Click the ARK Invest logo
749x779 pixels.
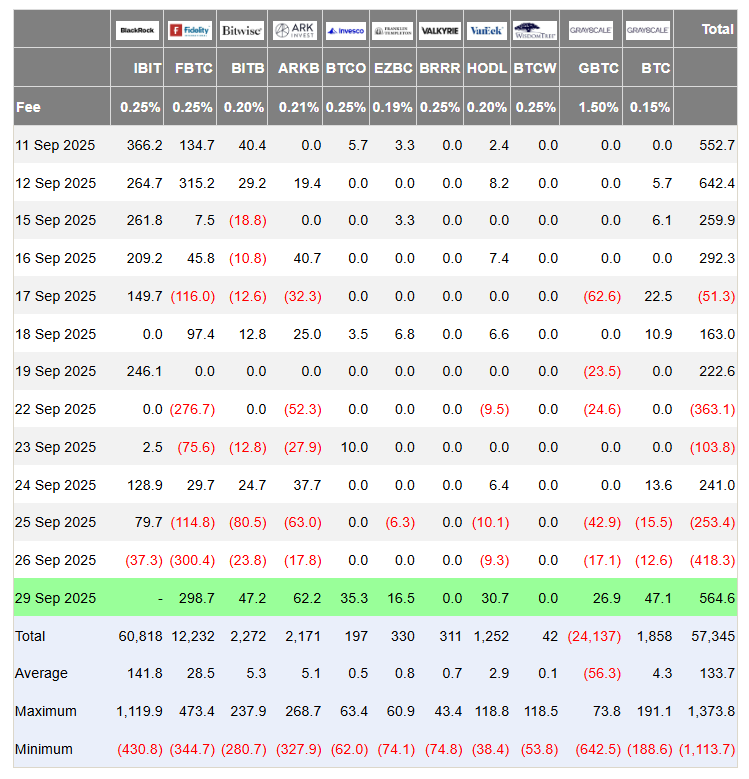[x=295, y=30]
